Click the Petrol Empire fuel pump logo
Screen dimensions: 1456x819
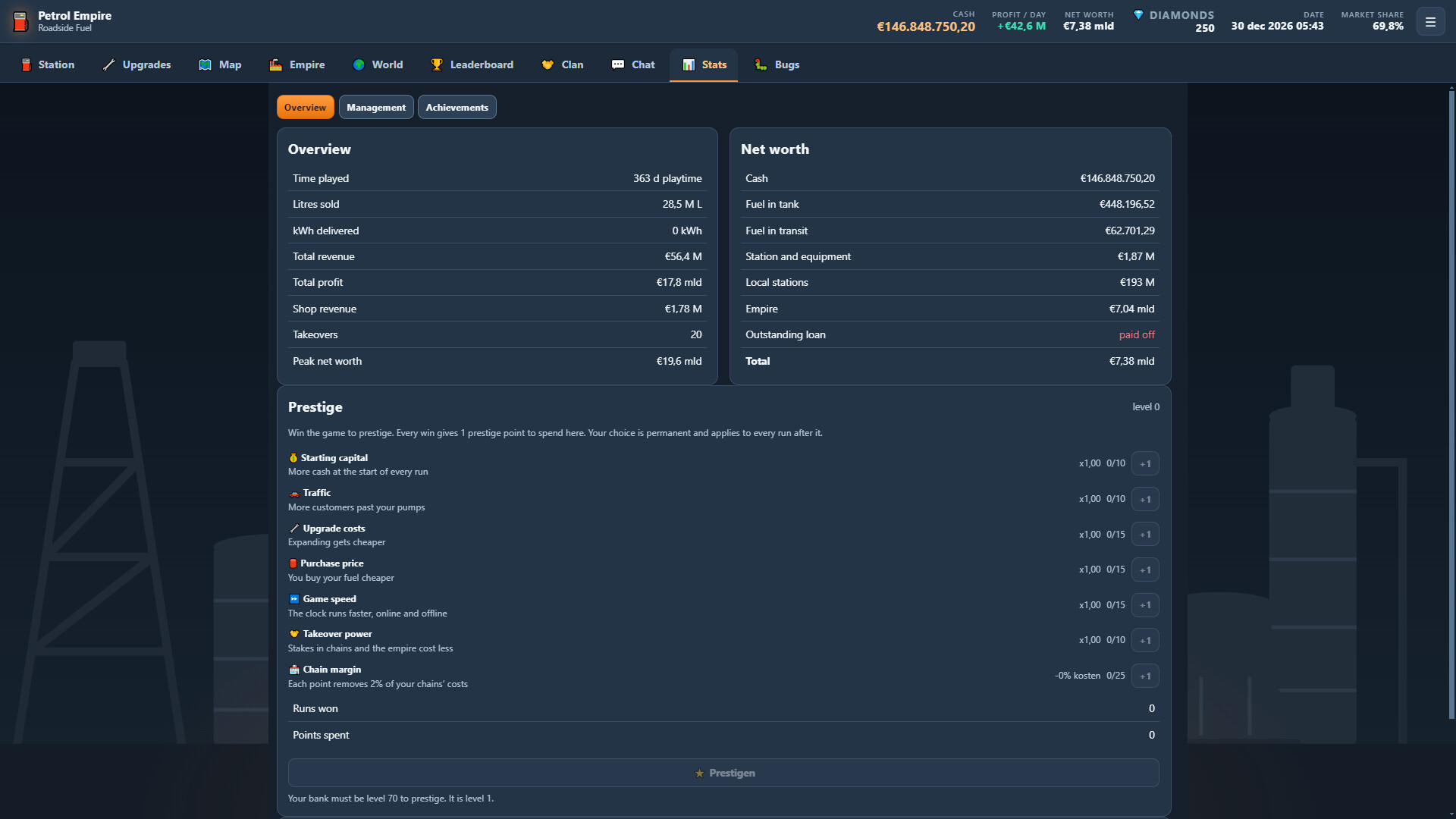[20, 21]
